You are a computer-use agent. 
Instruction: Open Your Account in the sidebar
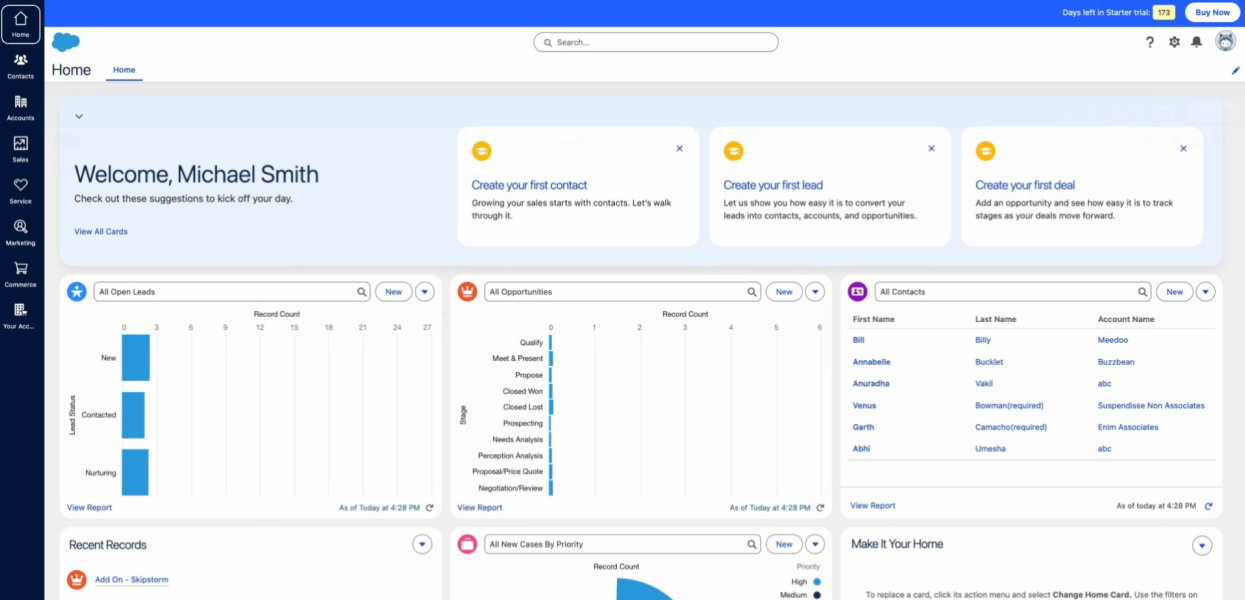21,316
